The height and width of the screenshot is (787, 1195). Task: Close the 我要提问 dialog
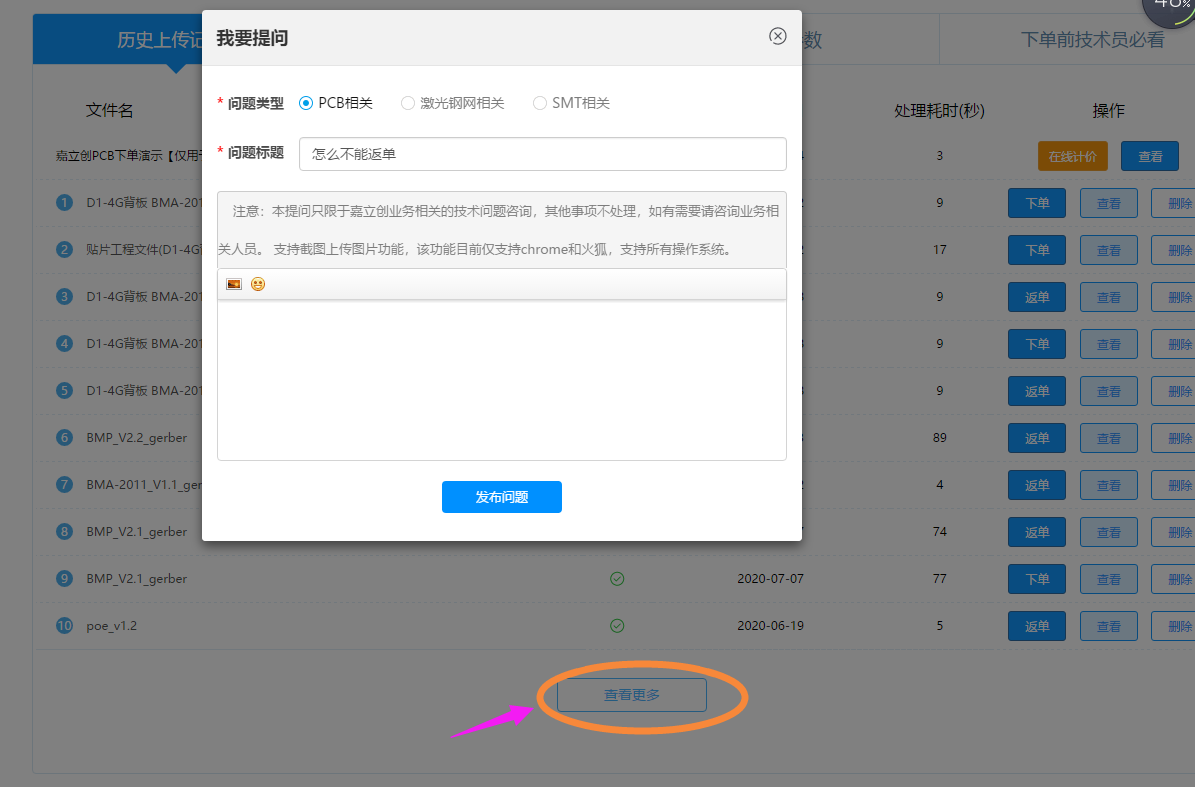tap(777, 36)
